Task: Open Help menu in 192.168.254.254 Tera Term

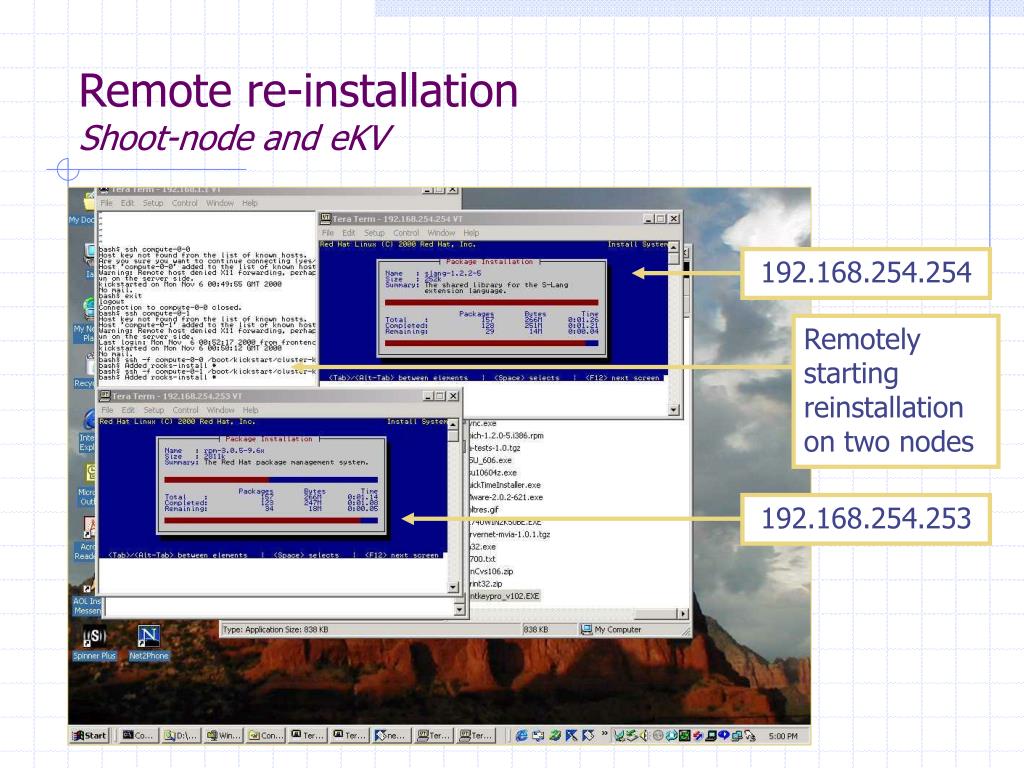Action: (471, 232)
